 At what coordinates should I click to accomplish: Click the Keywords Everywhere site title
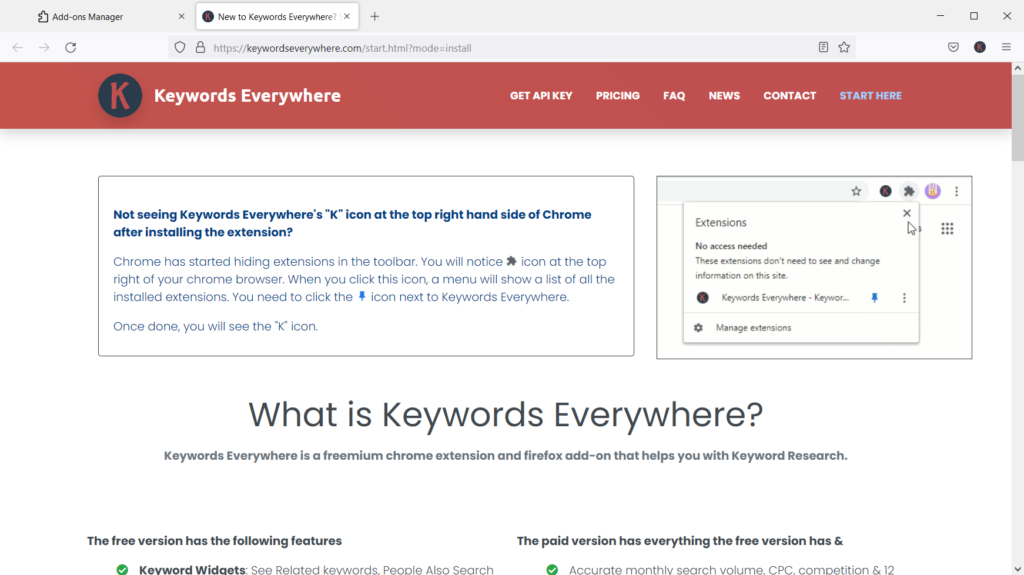coord(247,95)
